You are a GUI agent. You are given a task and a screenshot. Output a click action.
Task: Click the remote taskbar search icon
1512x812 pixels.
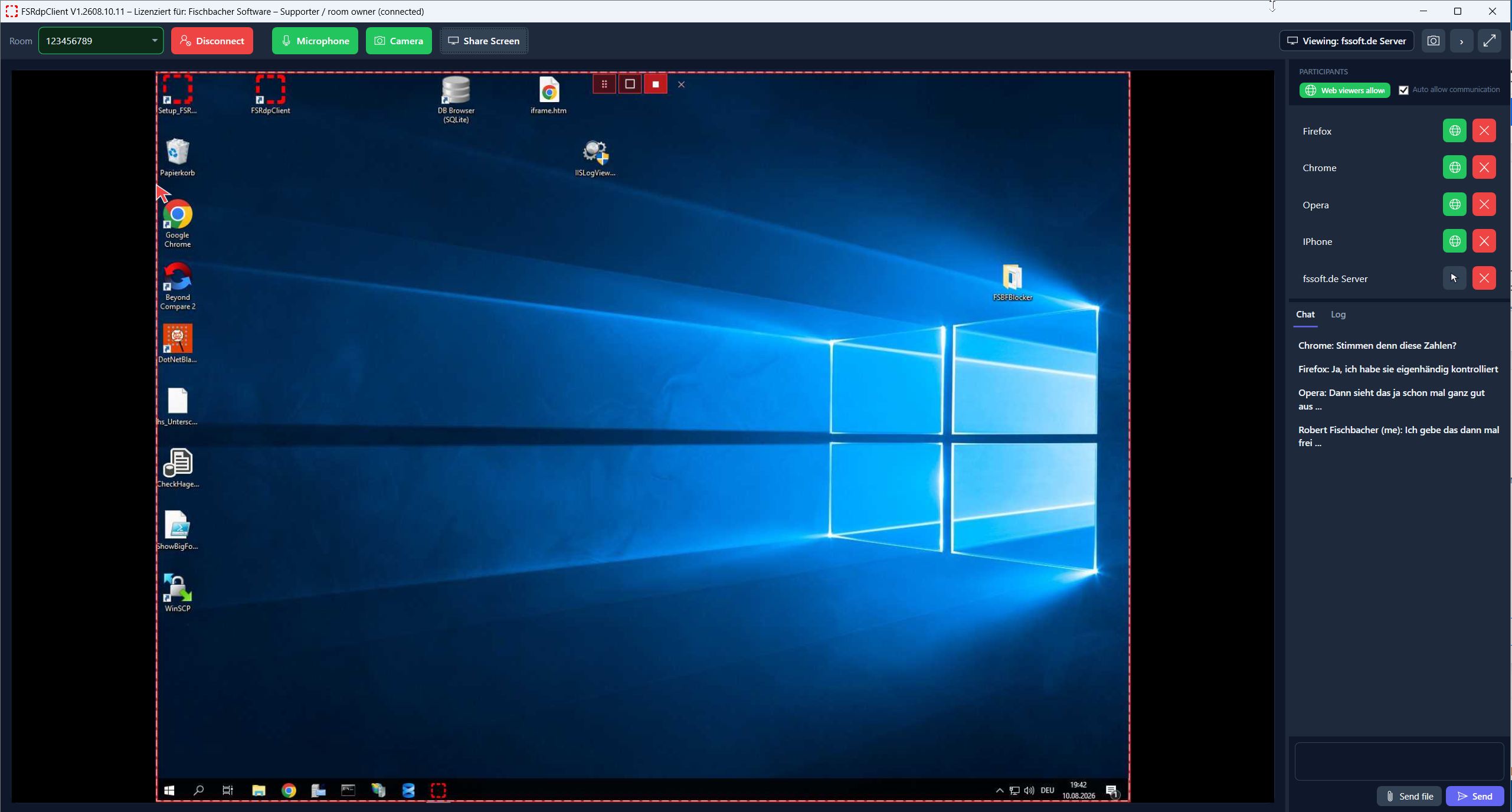pyautogui.click(x=199, y=790)
